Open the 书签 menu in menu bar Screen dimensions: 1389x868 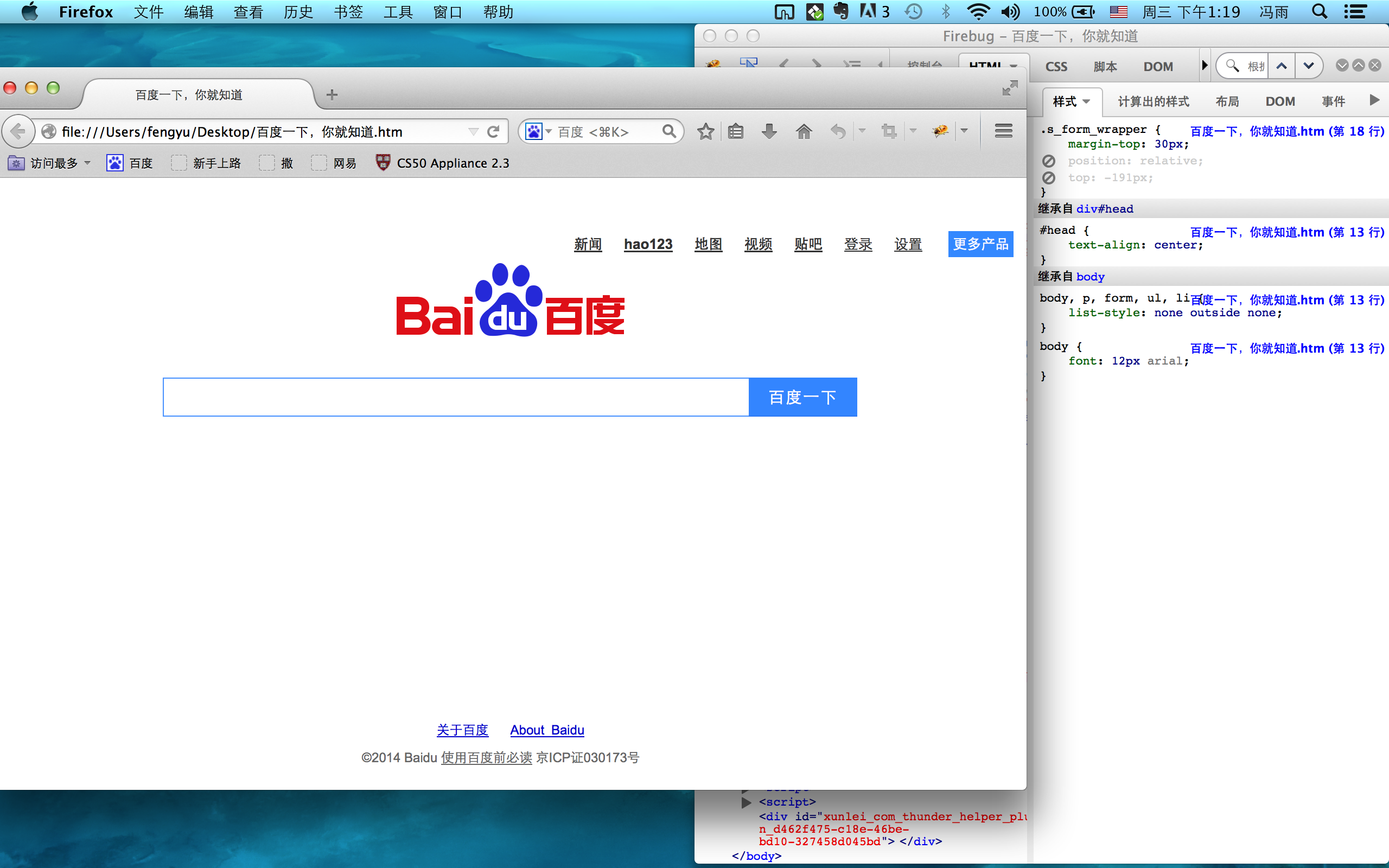pyautogui.click(x=348, y=11)
